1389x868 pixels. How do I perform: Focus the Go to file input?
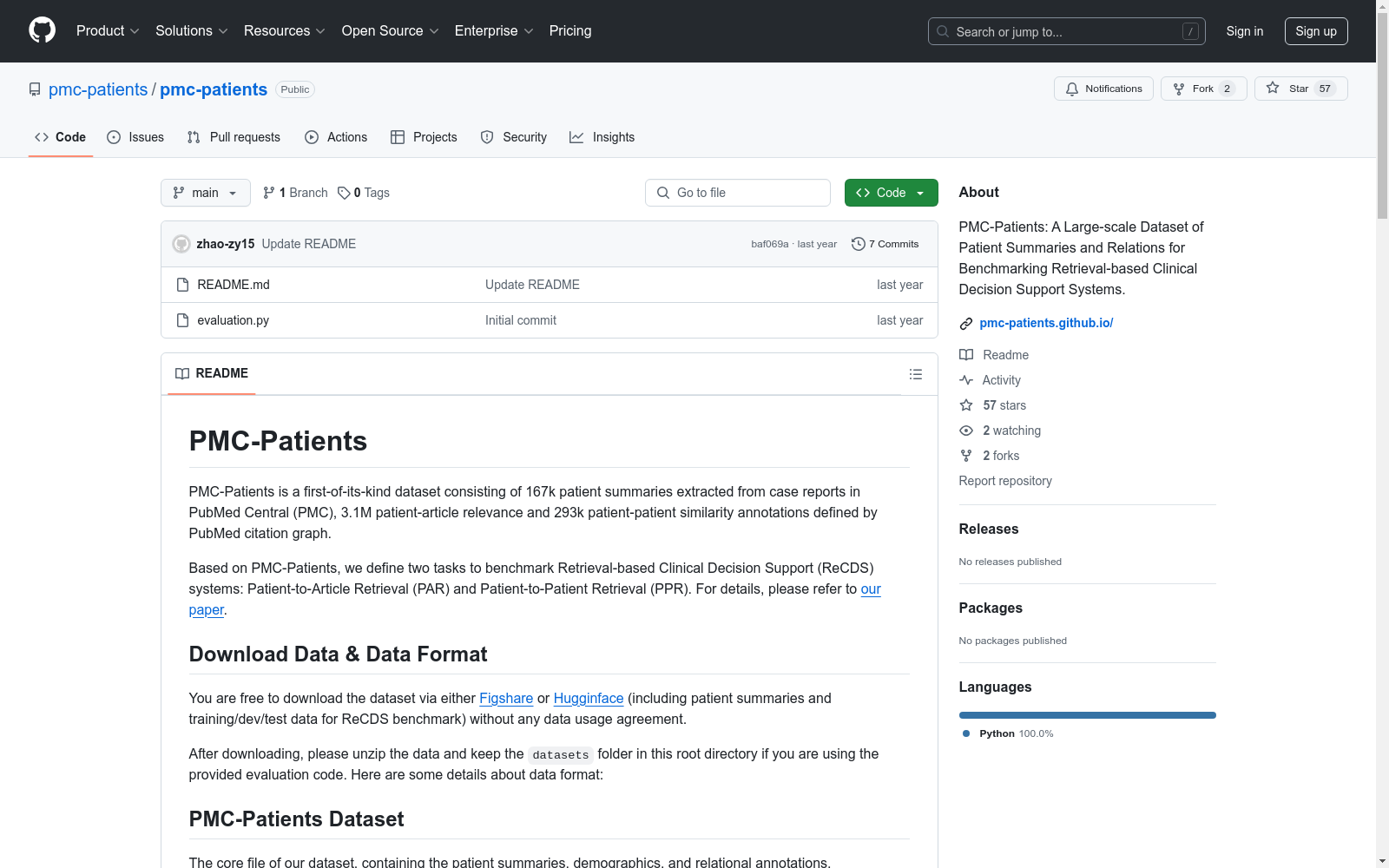point(738,193)
